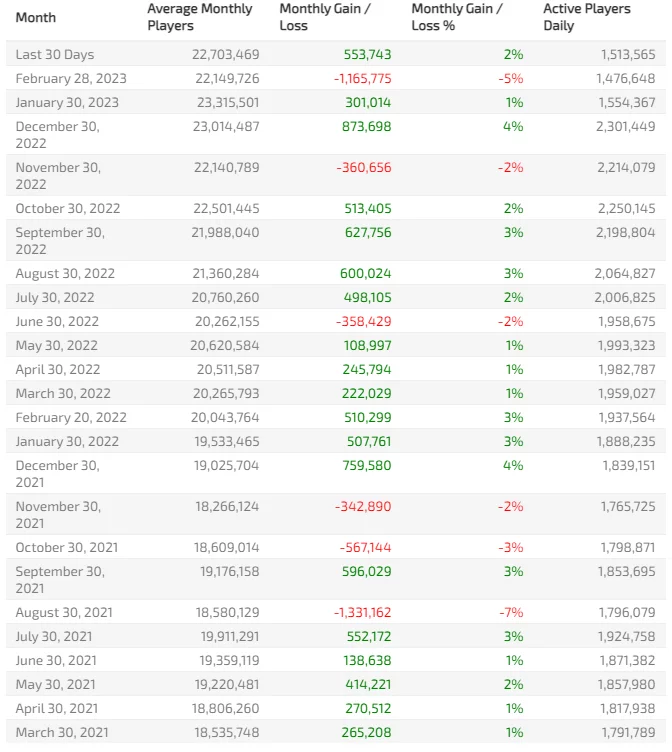Click the 'Monthly Gain / Loss %' header
This screenshot has width=672, height=752.
point(458,17)
